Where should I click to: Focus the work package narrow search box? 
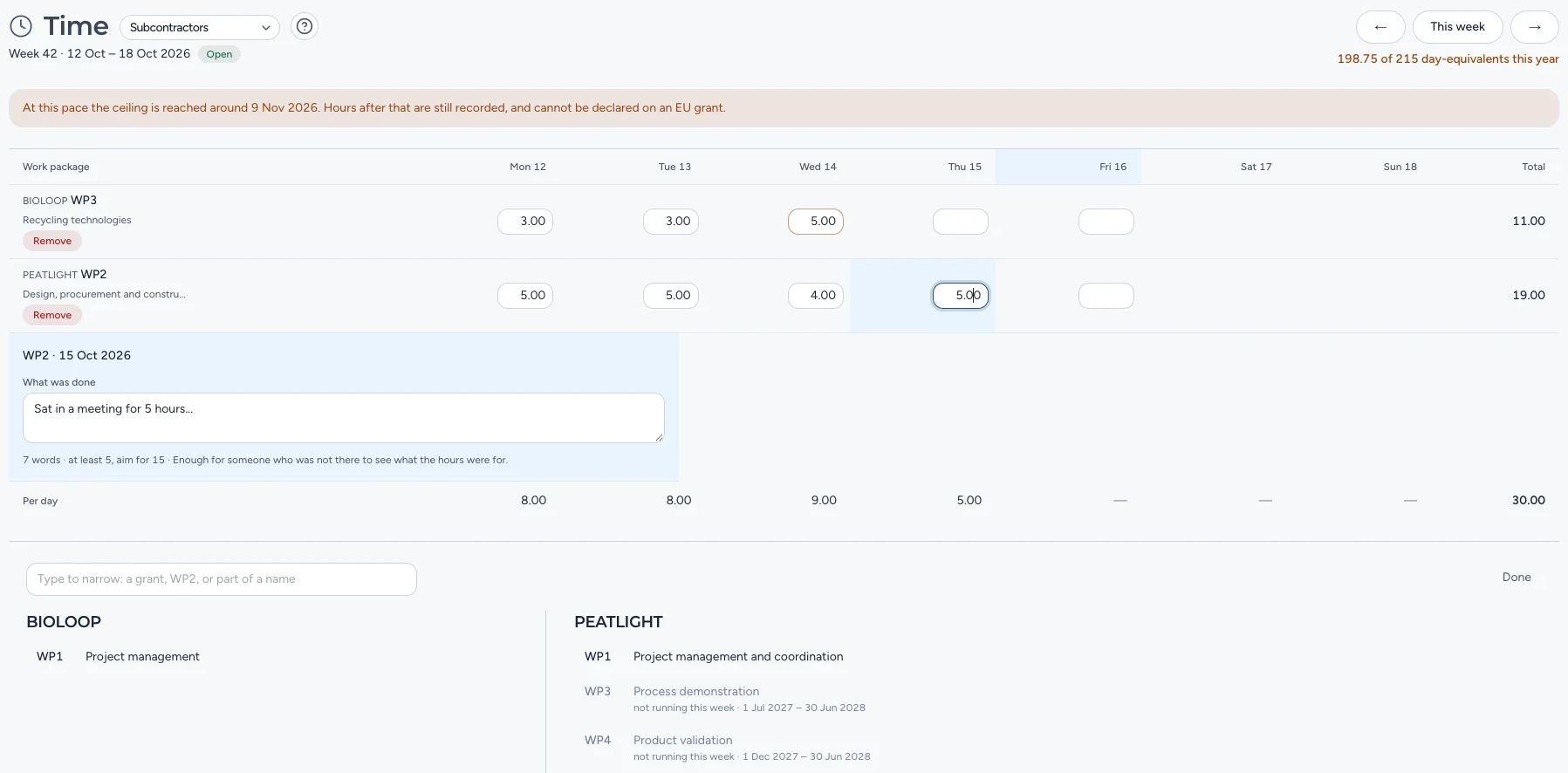(x=222, y=579)
